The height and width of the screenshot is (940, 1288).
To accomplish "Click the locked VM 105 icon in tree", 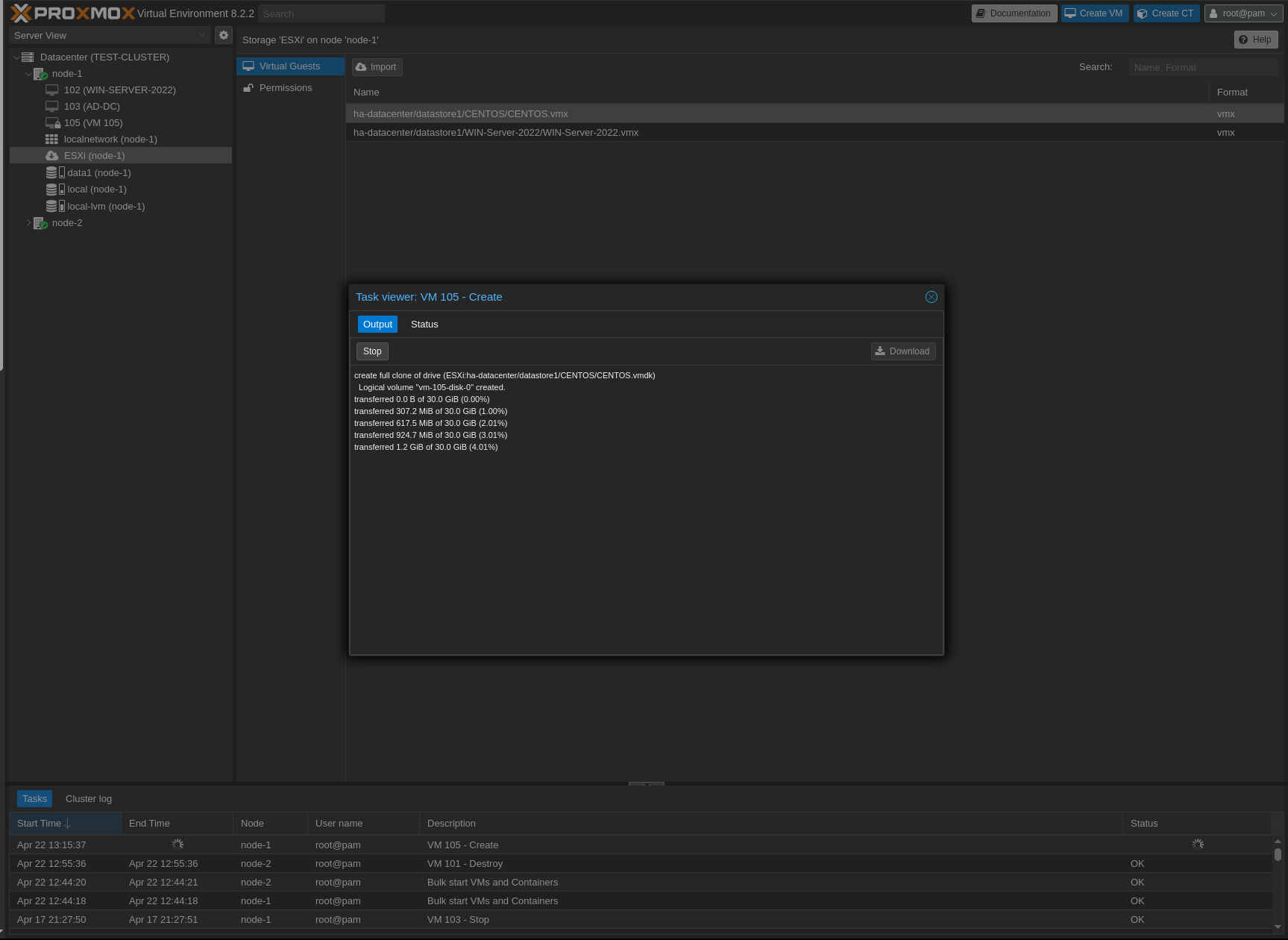I will click(53, 123).
